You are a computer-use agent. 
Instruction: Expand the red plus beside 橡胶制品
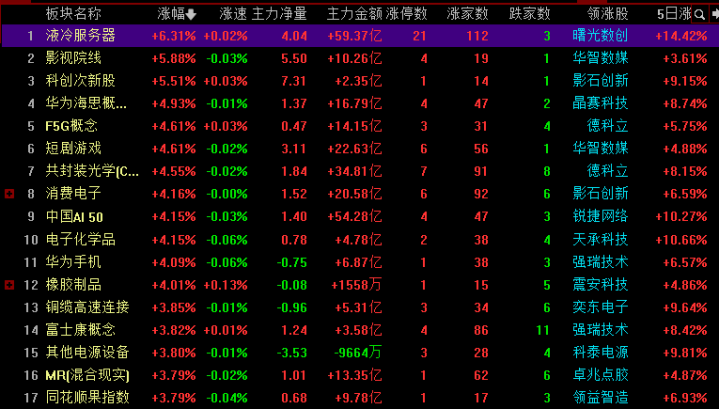point(9,285)
